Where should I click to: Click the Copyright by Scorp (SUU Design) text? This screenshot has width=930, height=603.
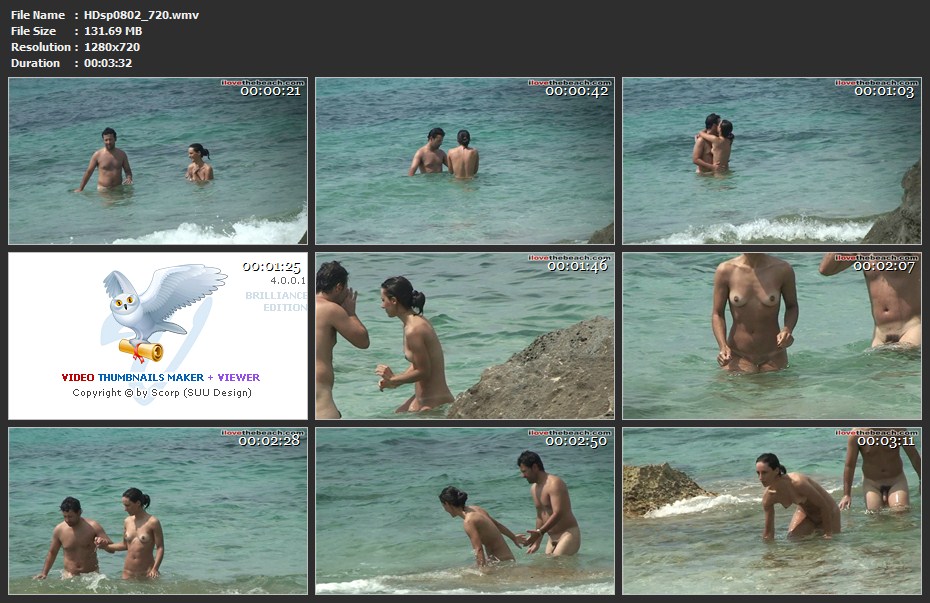tap(162, 393)
